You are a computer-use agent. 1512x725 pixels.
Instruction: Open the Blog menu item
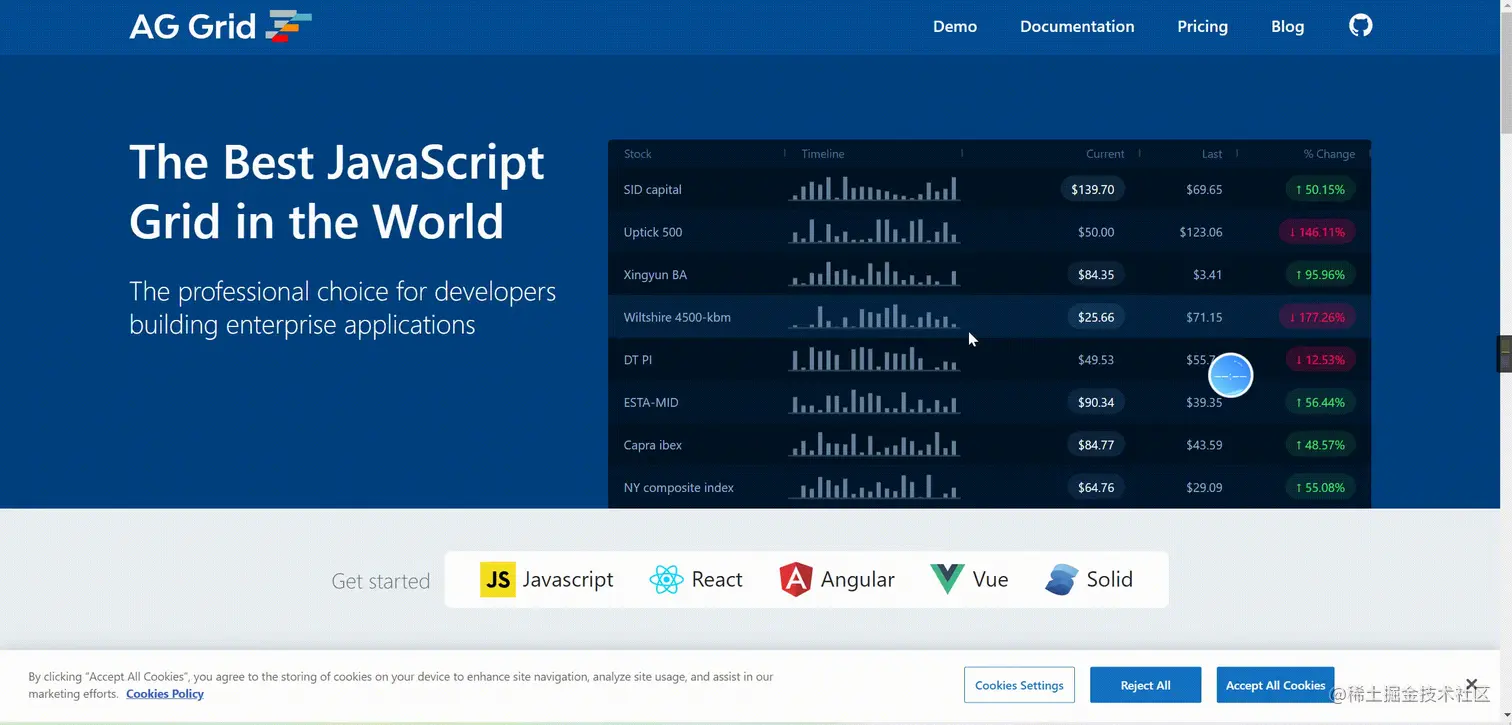1287,27
